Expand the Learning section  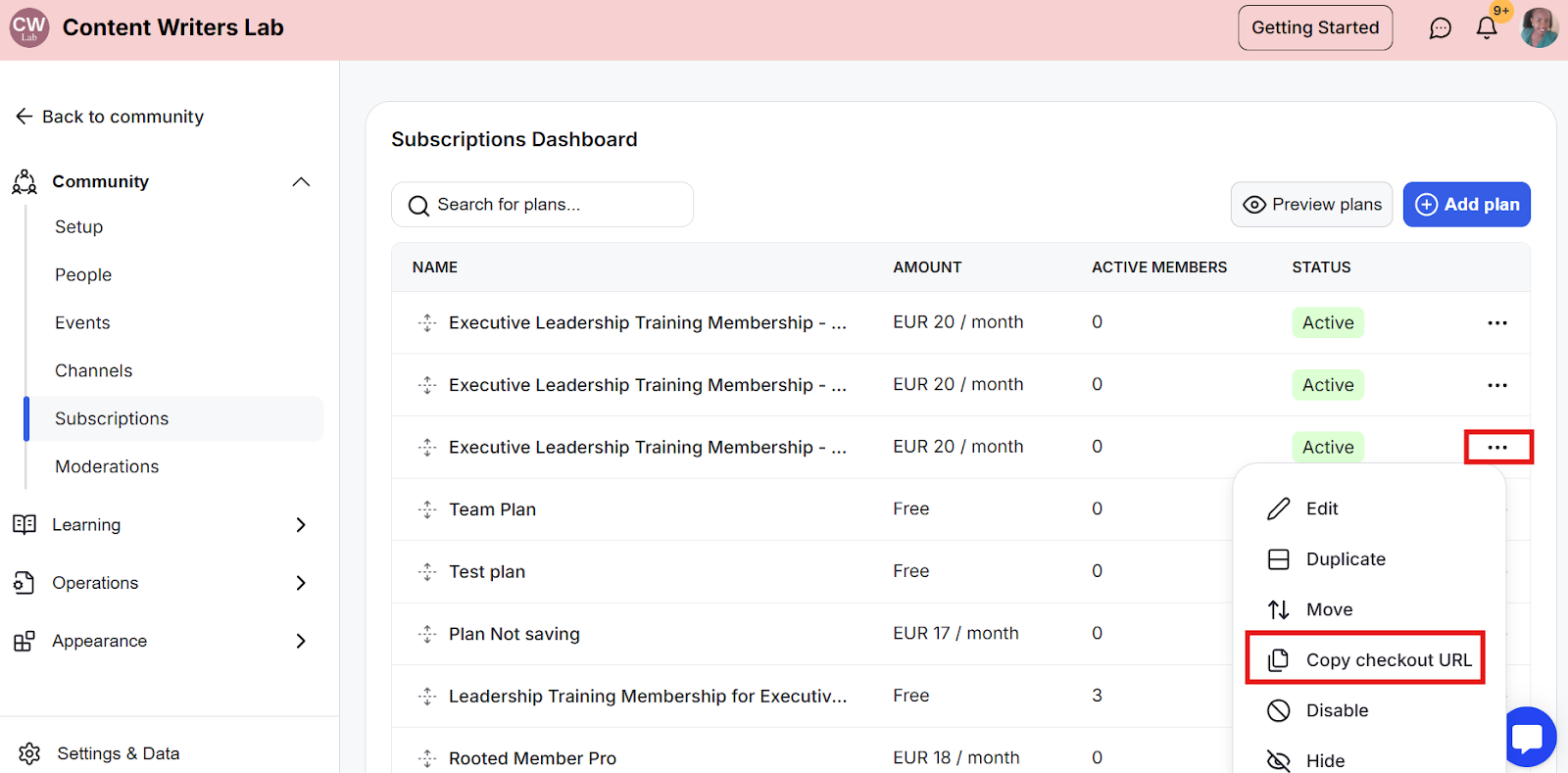(x=301, y=525)
